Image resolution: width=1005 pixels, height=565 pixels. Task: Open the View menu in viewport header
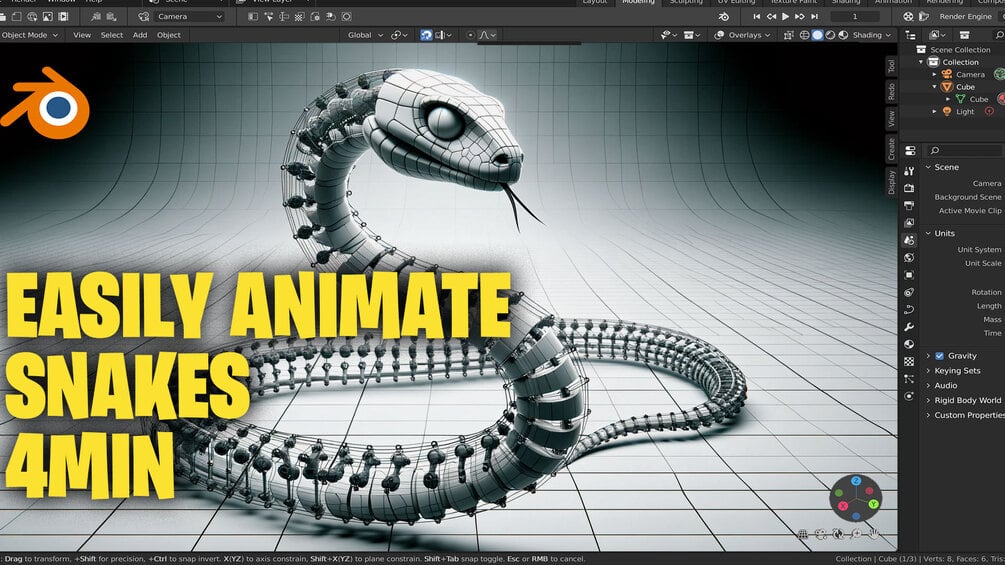82,35
